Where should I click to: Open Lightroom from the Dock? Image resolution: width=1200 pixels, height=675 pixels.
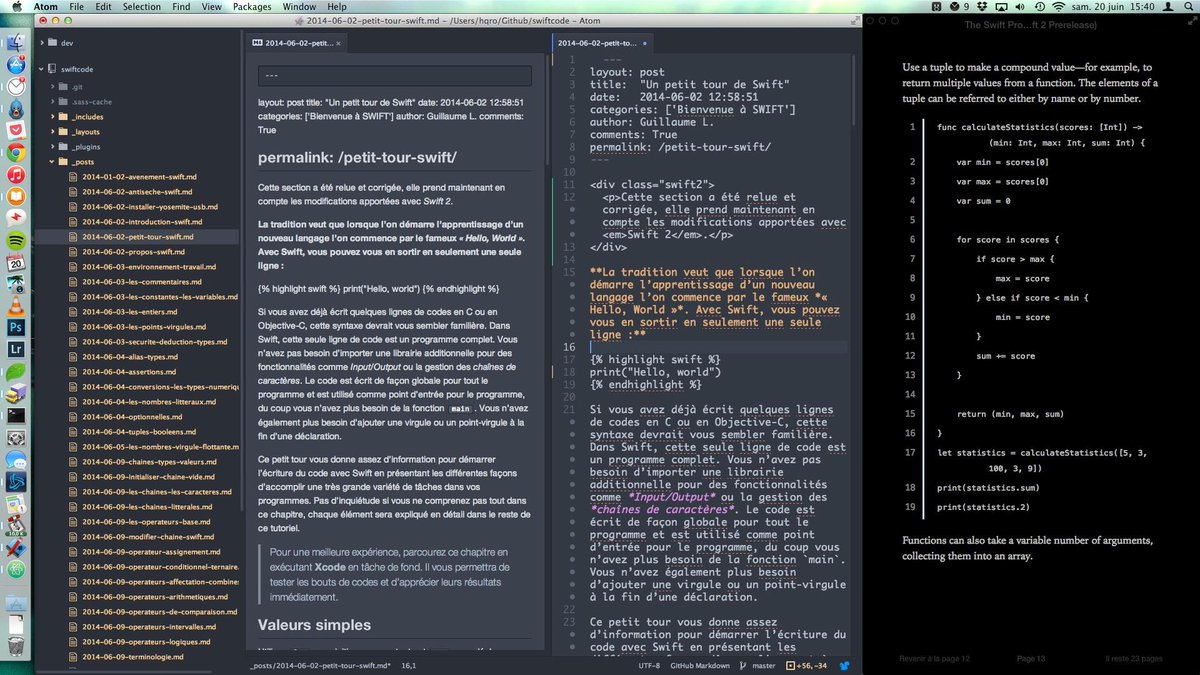click(17, 349)
